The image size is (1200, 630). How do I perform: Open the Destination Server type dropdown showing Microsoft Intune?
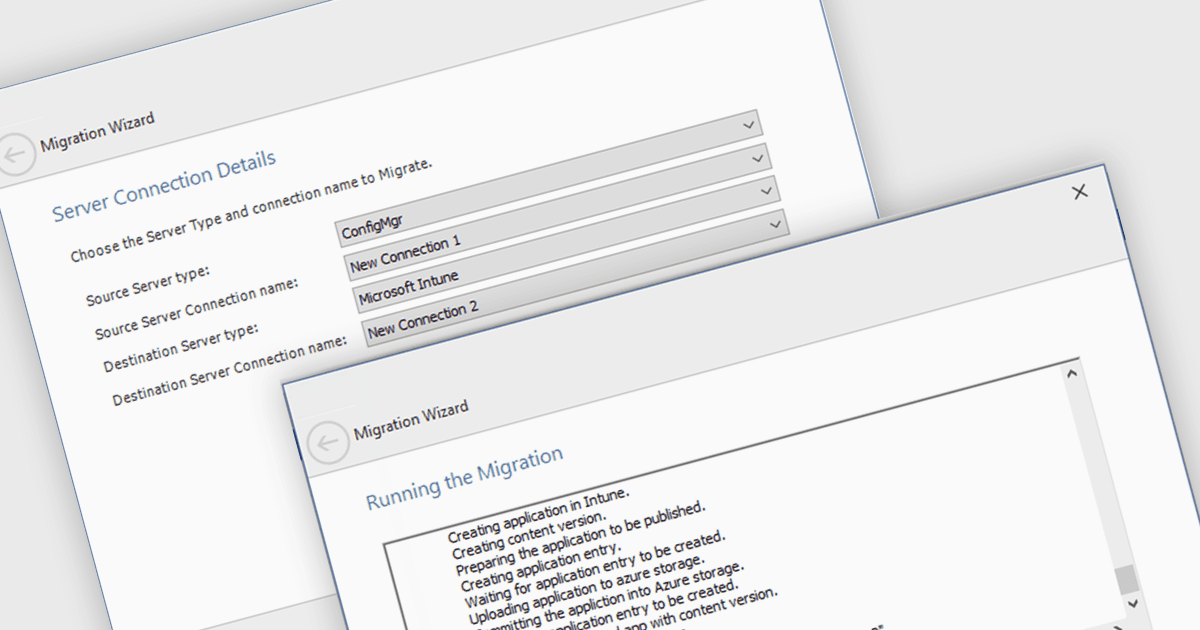pos(566,244)
